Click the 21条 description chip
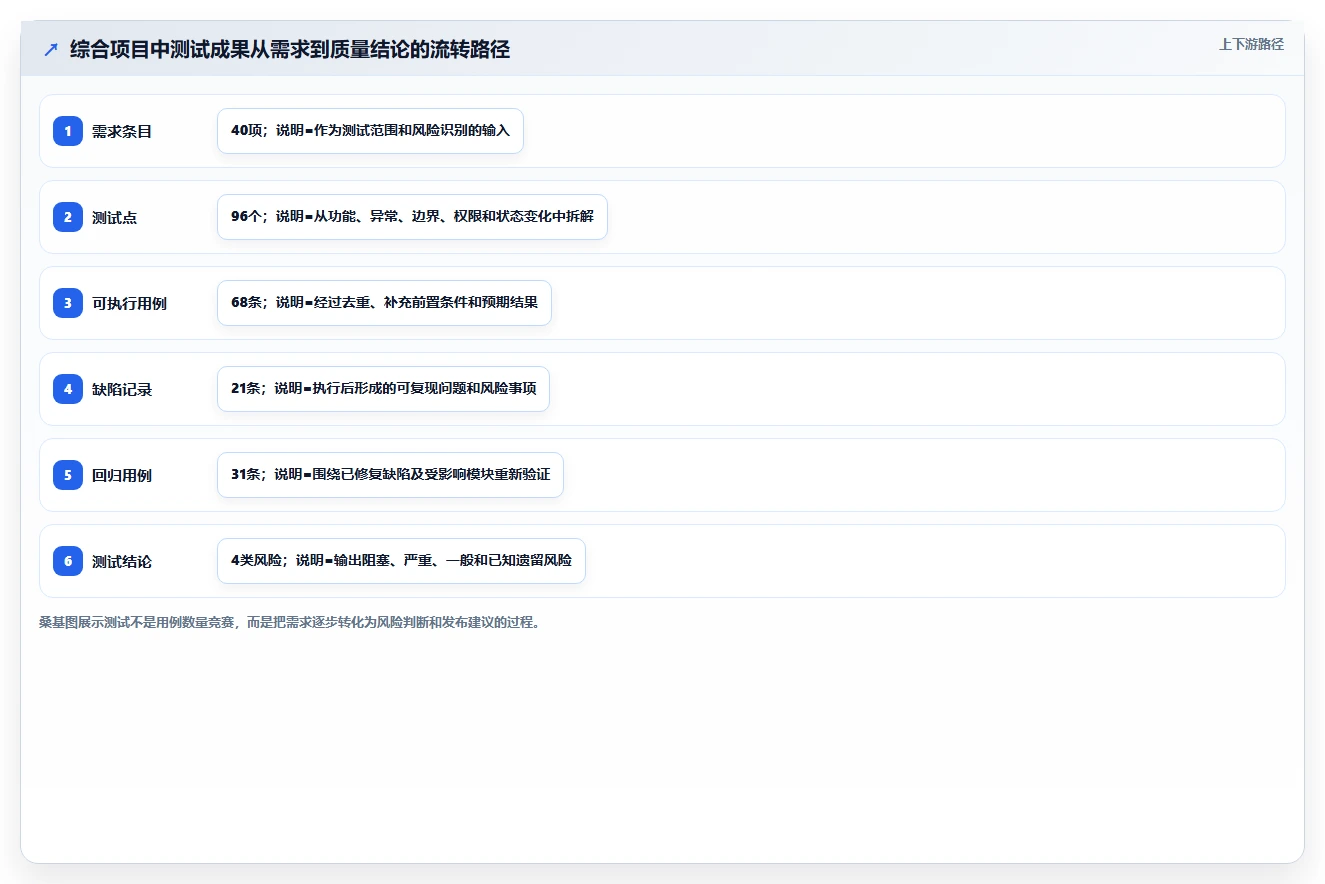1325x884 pixels. pyautogui.click(x=383, y=389)
